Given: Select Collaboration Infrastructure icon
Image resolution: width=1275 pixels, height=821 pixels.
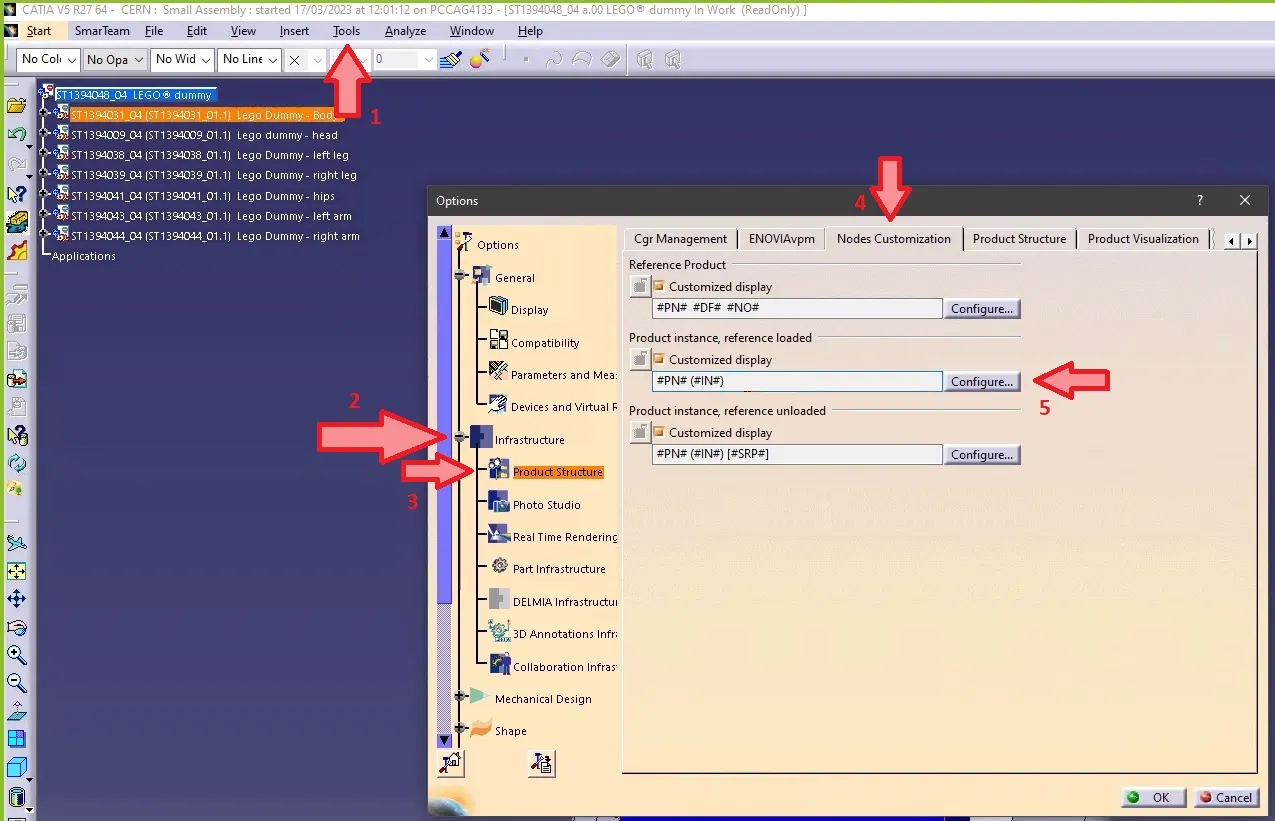Looking at the screenshot, I should point(498,664).
